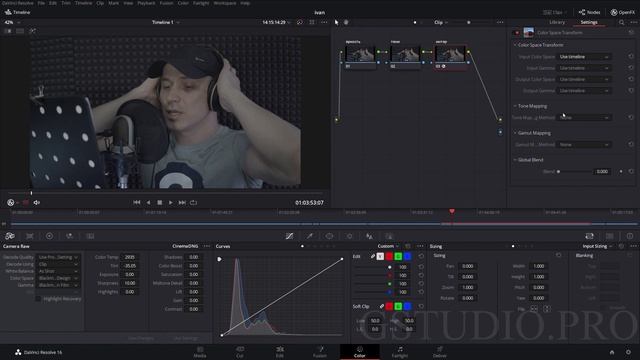Open the Timeline panel button
This screenshot has width=640, height=360.
[17, 12]
